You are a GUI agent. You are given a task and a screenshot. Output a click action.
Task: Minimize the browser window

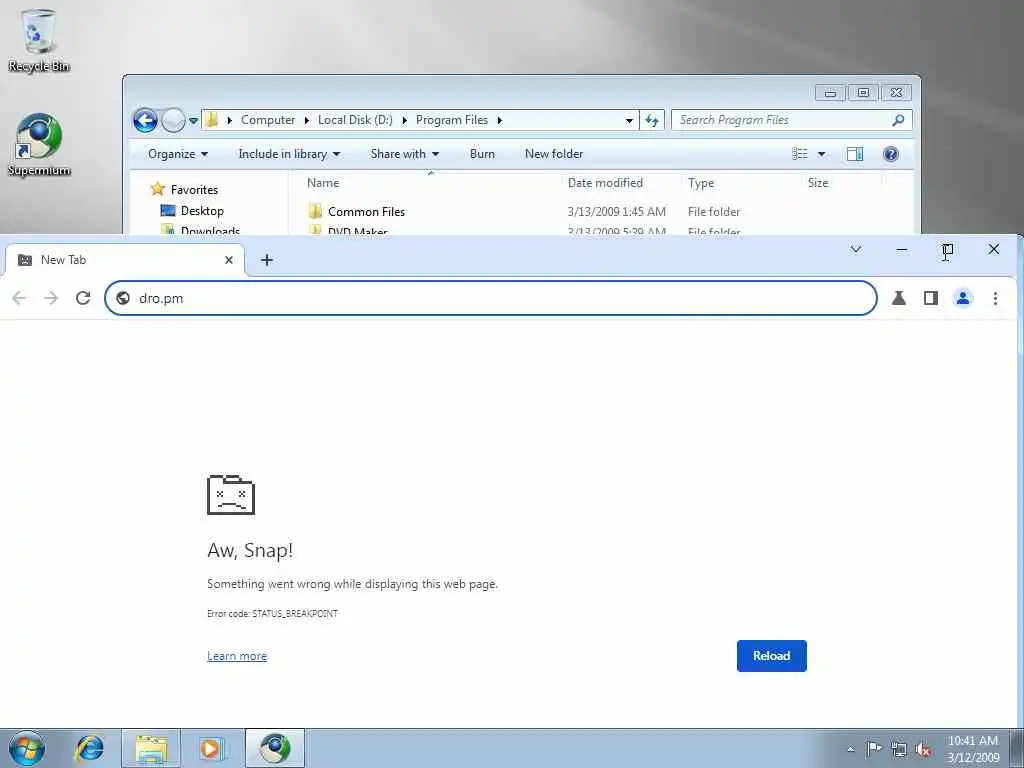click(901, 249)
